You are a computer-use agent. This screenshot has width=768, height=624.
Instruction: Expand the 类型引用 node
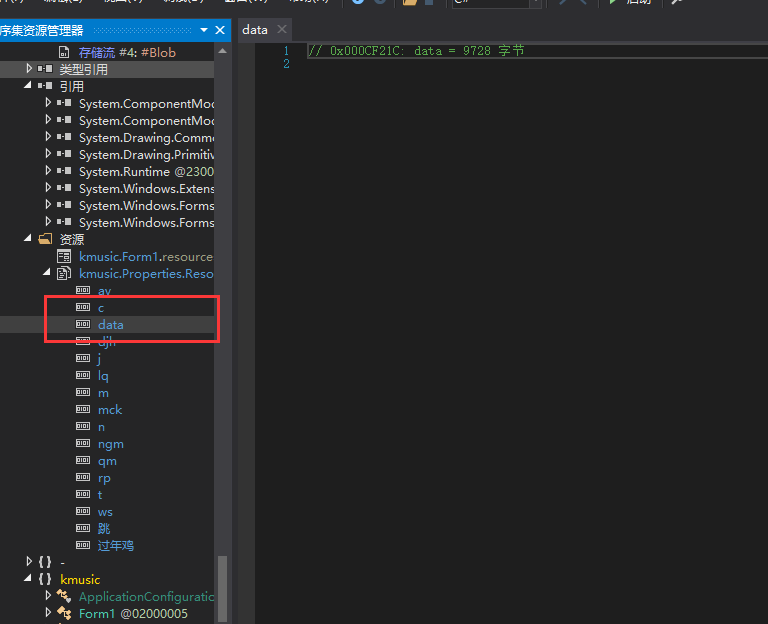tap(30, 69)
